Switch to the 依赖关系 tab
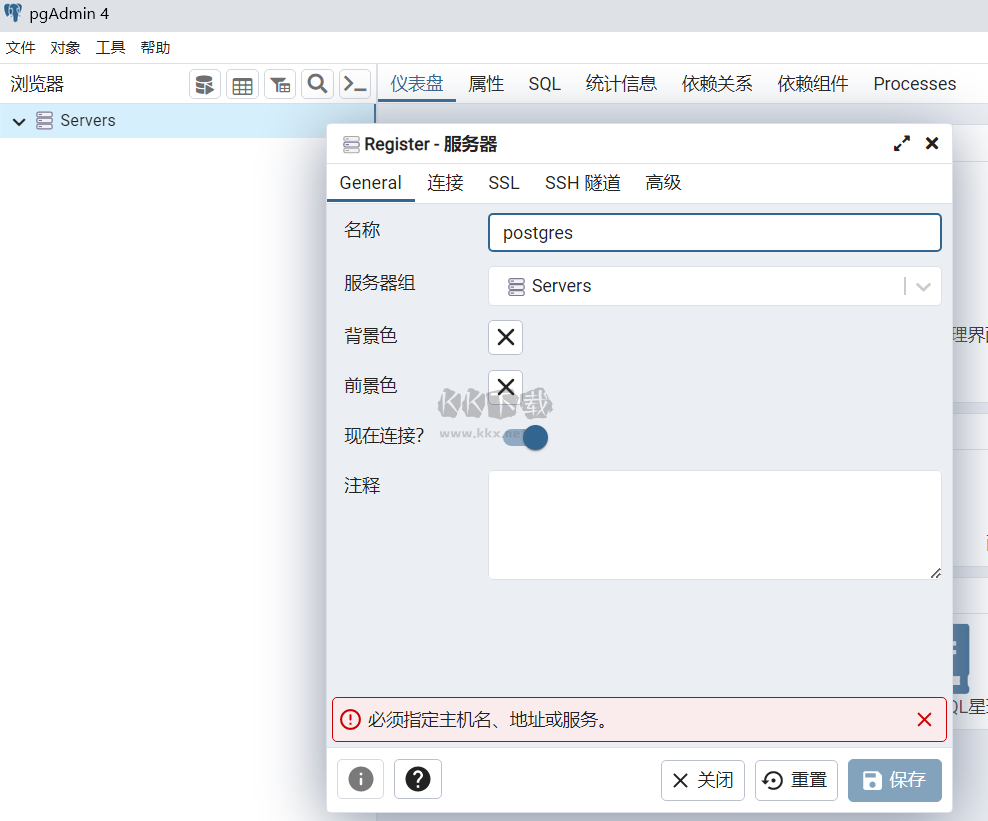The height and width of the screenshot is (821, 988). 717,84
